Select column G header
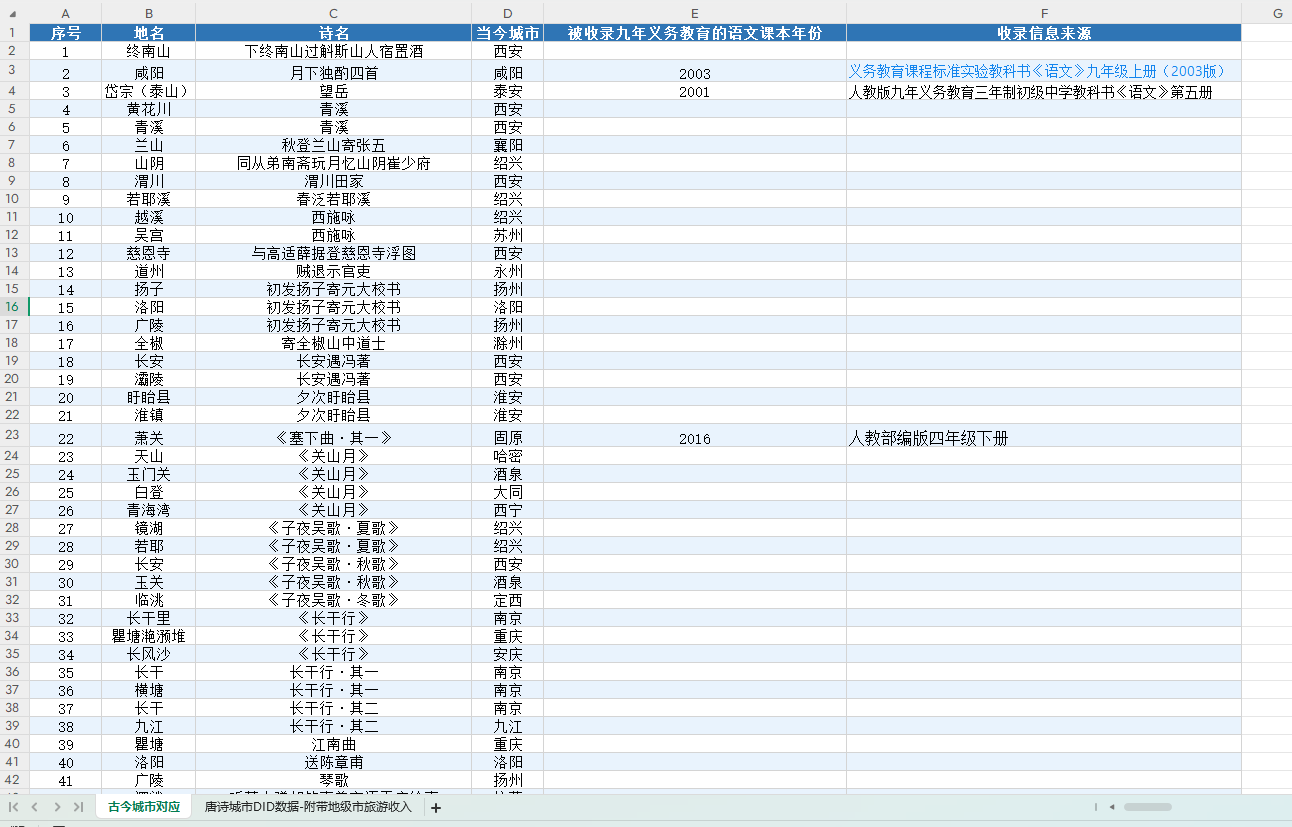 coord(1267,14)
